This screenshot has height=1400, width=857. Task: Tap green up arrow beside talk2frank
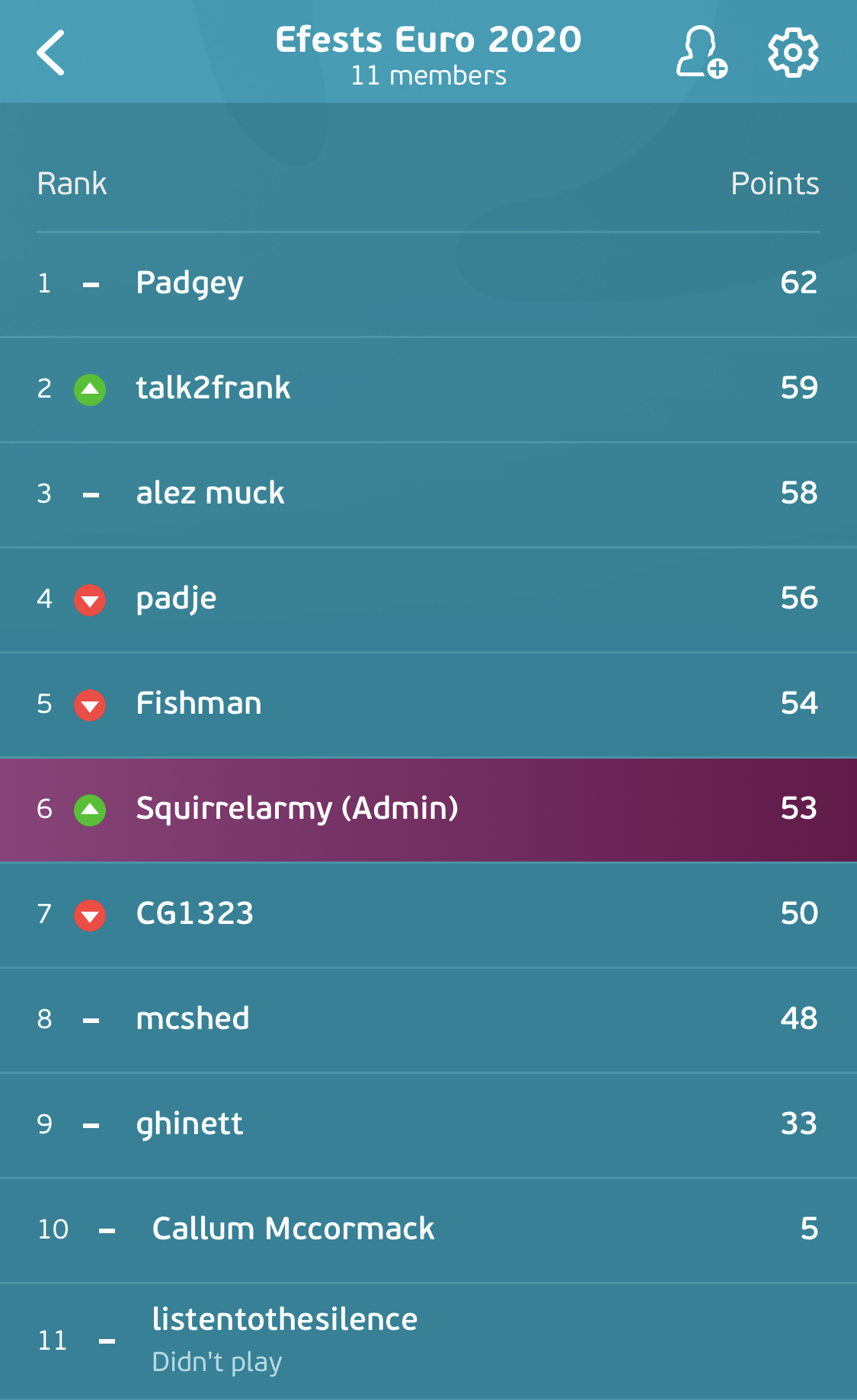(90, 389)
